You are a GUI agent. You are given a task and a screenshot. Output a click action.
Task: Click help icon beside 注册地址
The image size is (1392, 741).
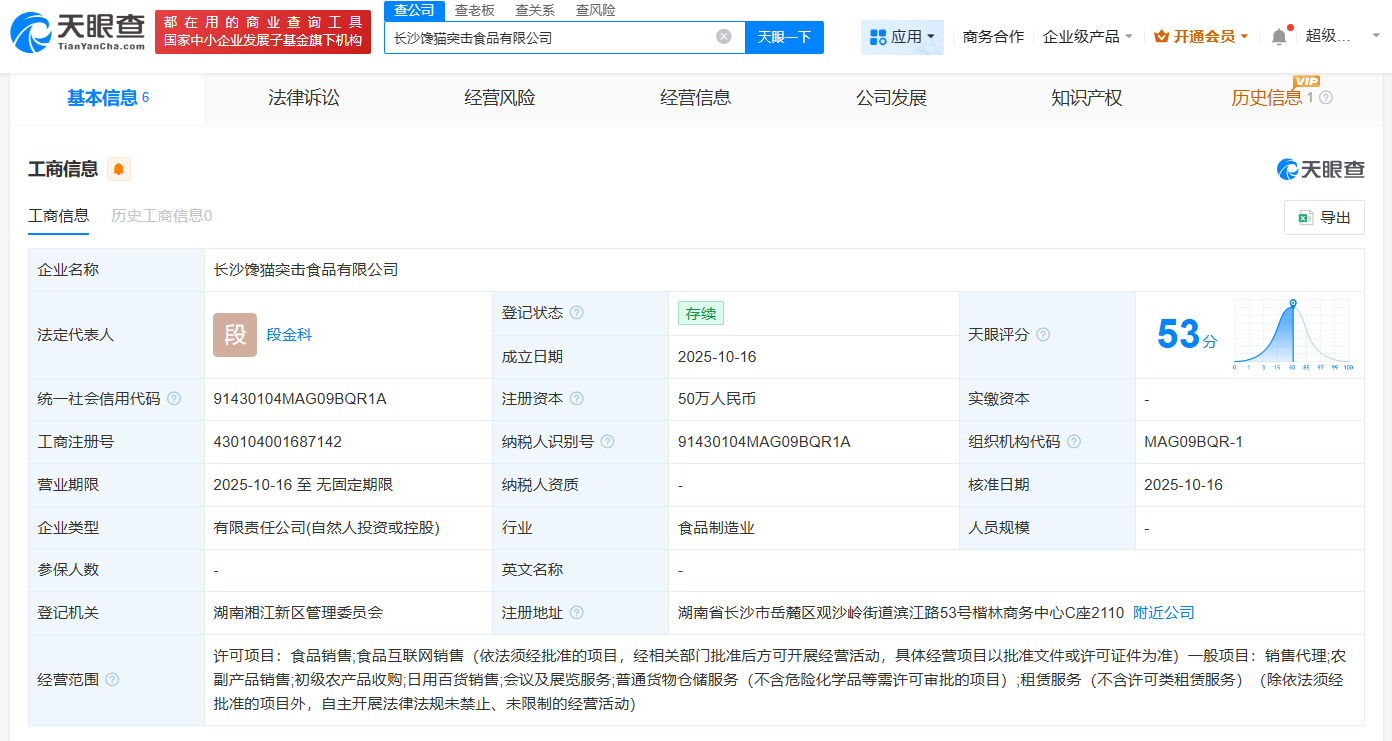pyautogui.click(x=577, y=613)
